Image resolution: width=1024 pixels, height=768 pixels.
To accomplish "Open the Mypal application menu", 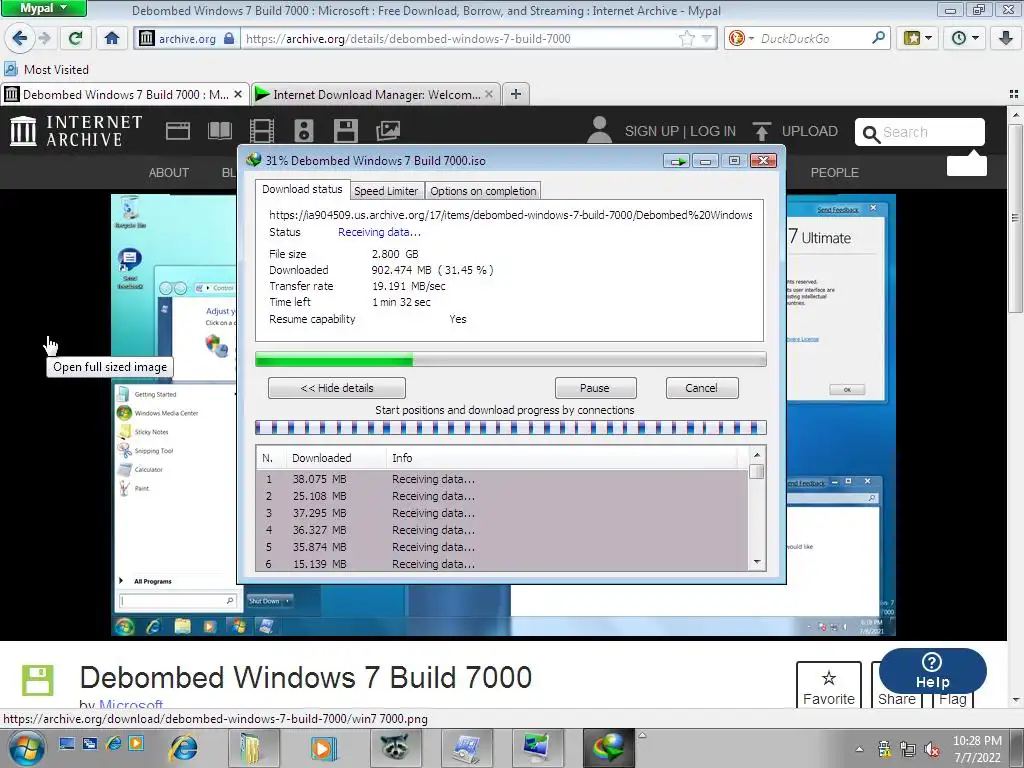I will coord(43,8).
